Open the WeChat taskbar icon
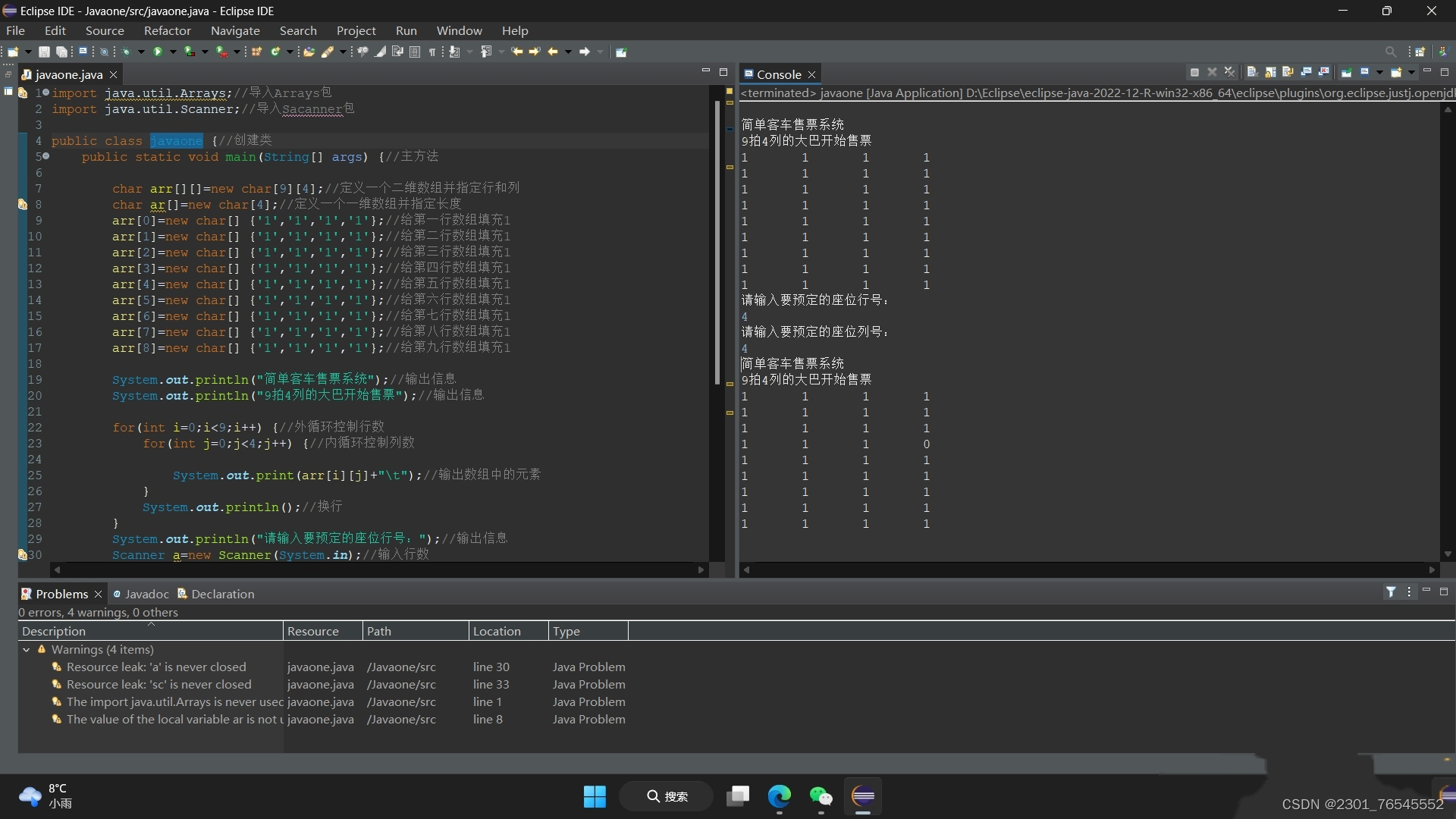This screenshot has width=1456, height=819. point(821,796)
